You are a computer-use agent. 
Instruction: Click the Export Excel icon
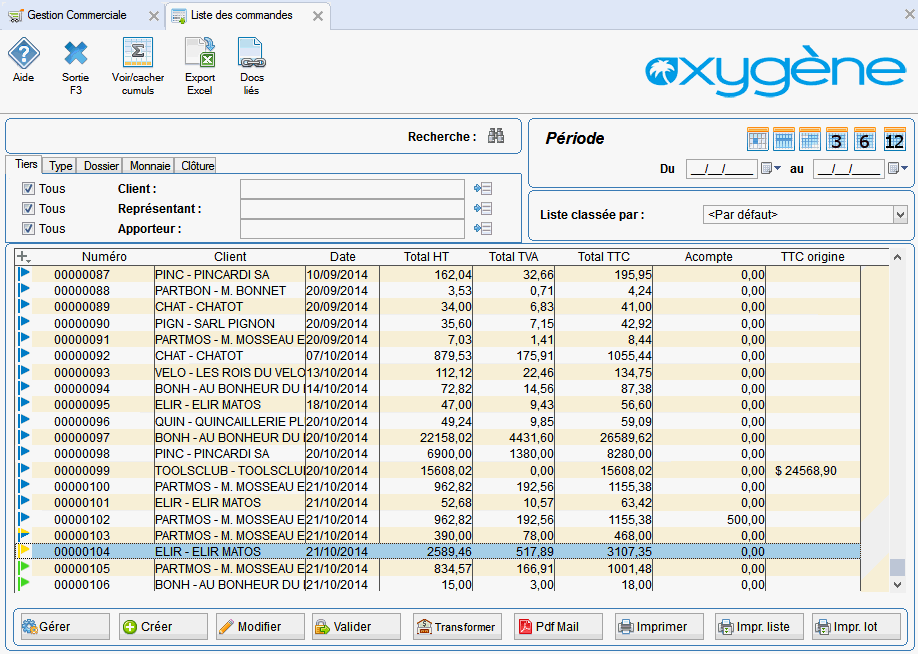pyautogui.click(x=200, y=53)
